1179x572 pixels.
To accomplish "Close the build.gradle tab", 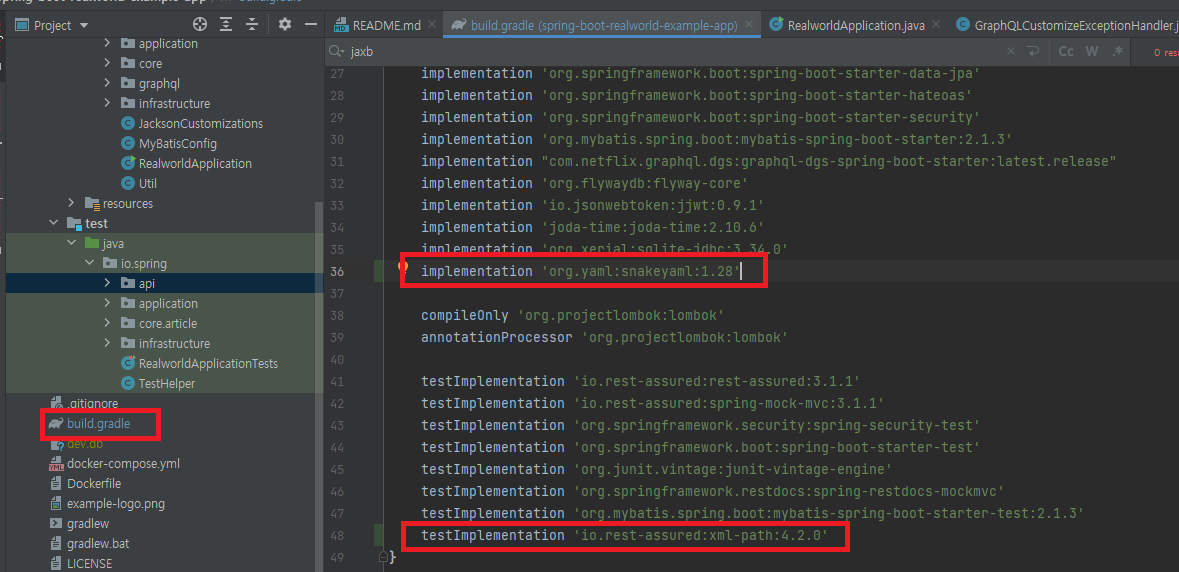I will pyautogui.click(x=748, y=25).
